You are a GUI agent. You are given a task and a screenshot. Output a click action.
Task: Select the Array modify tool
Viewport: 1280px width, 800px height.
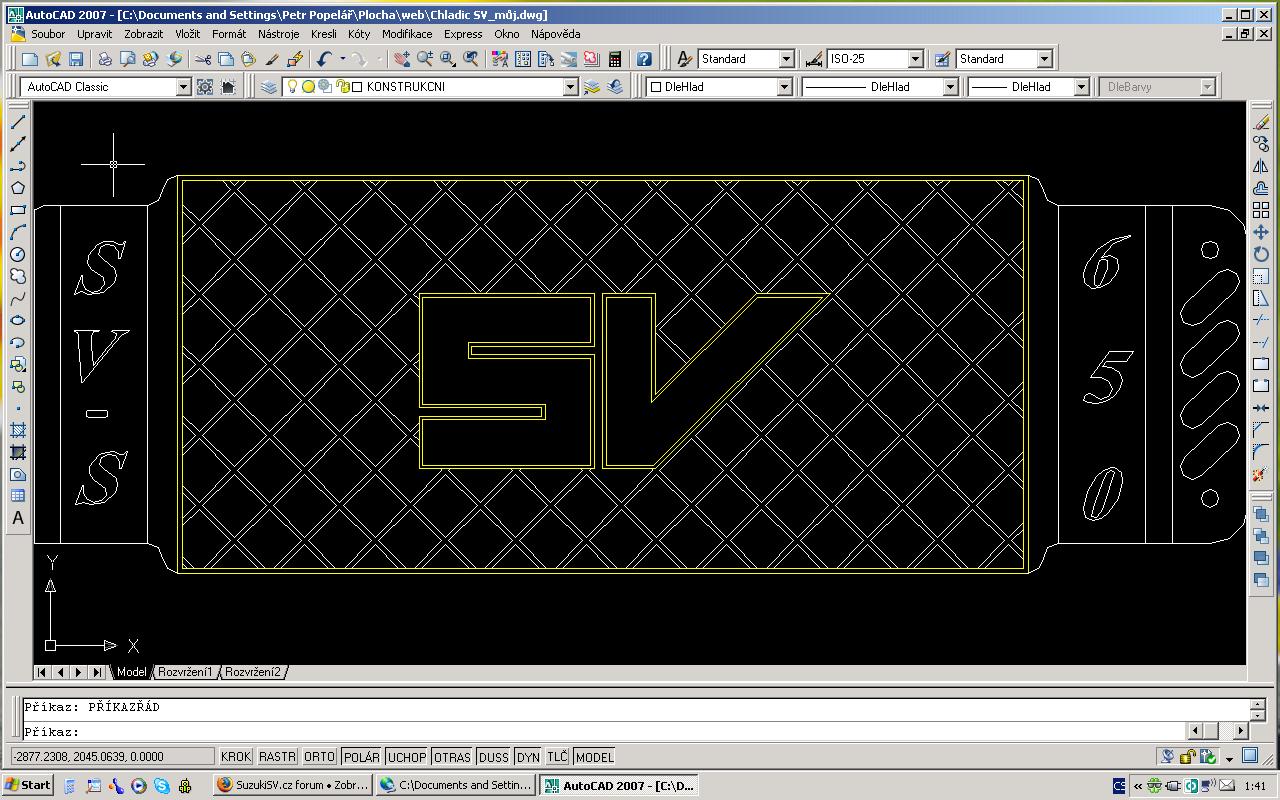click(1261, 210)
